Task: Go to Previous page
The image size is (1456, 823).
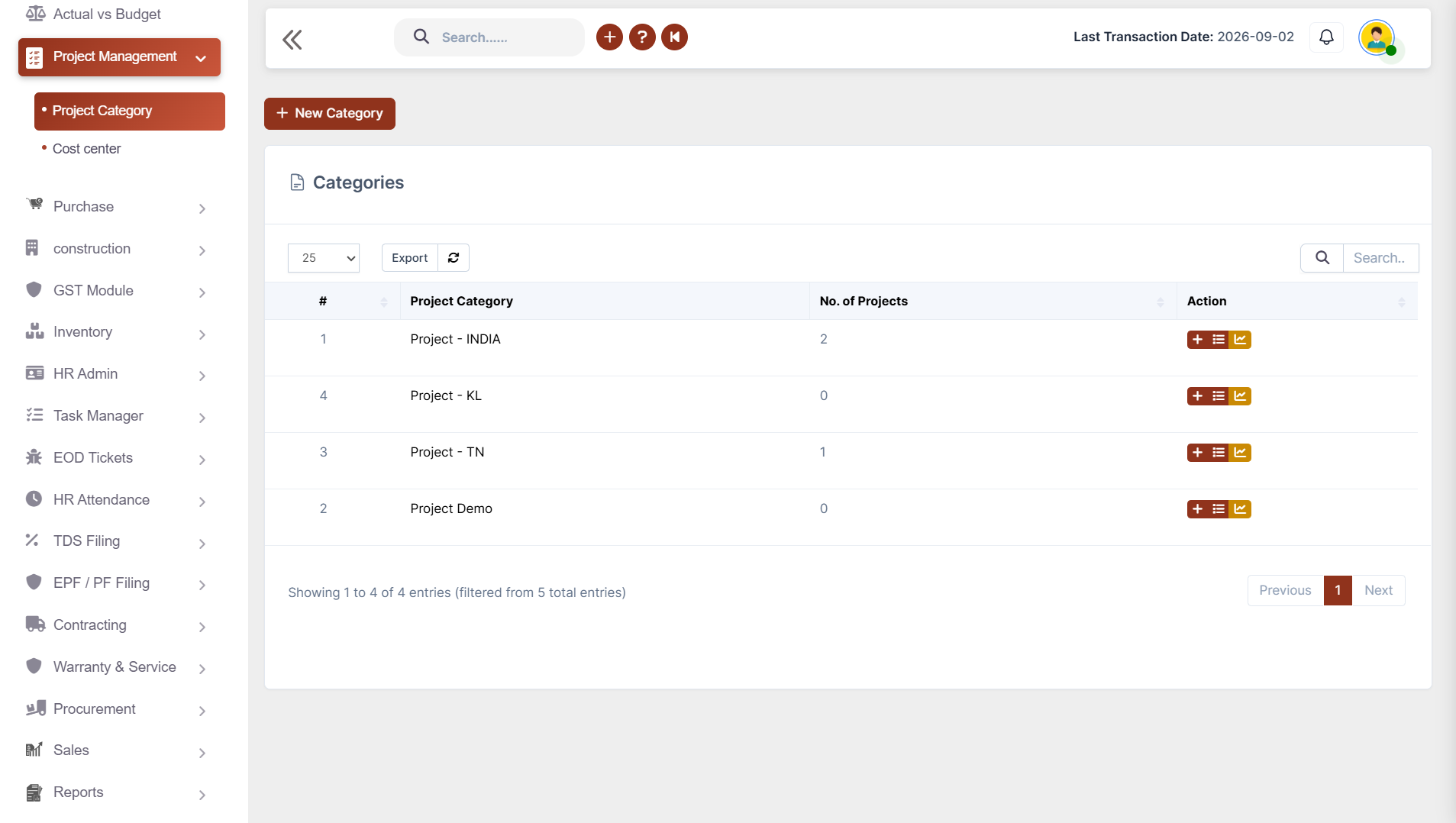Action: coord(1285,590)
